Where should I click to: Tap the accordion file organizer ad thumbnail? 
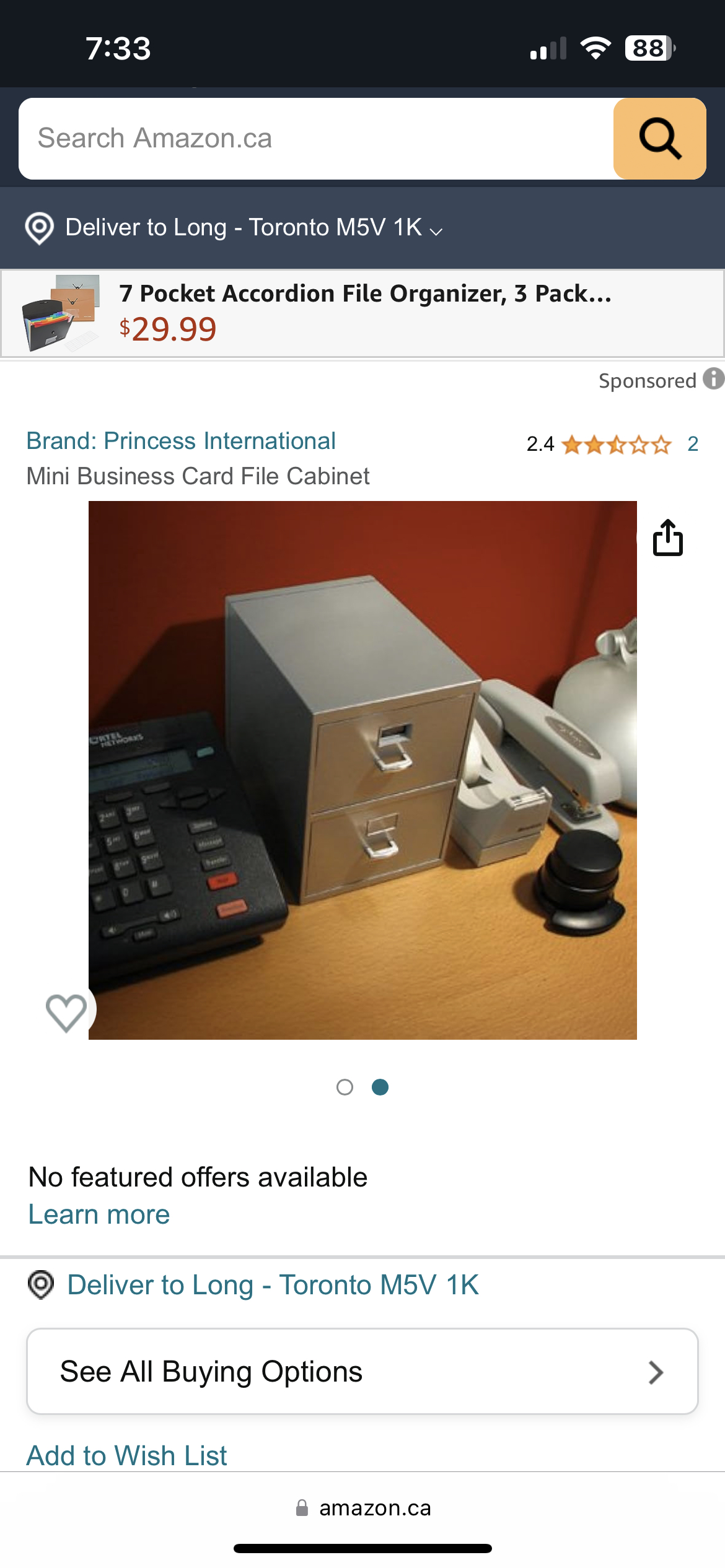[61, 313]
